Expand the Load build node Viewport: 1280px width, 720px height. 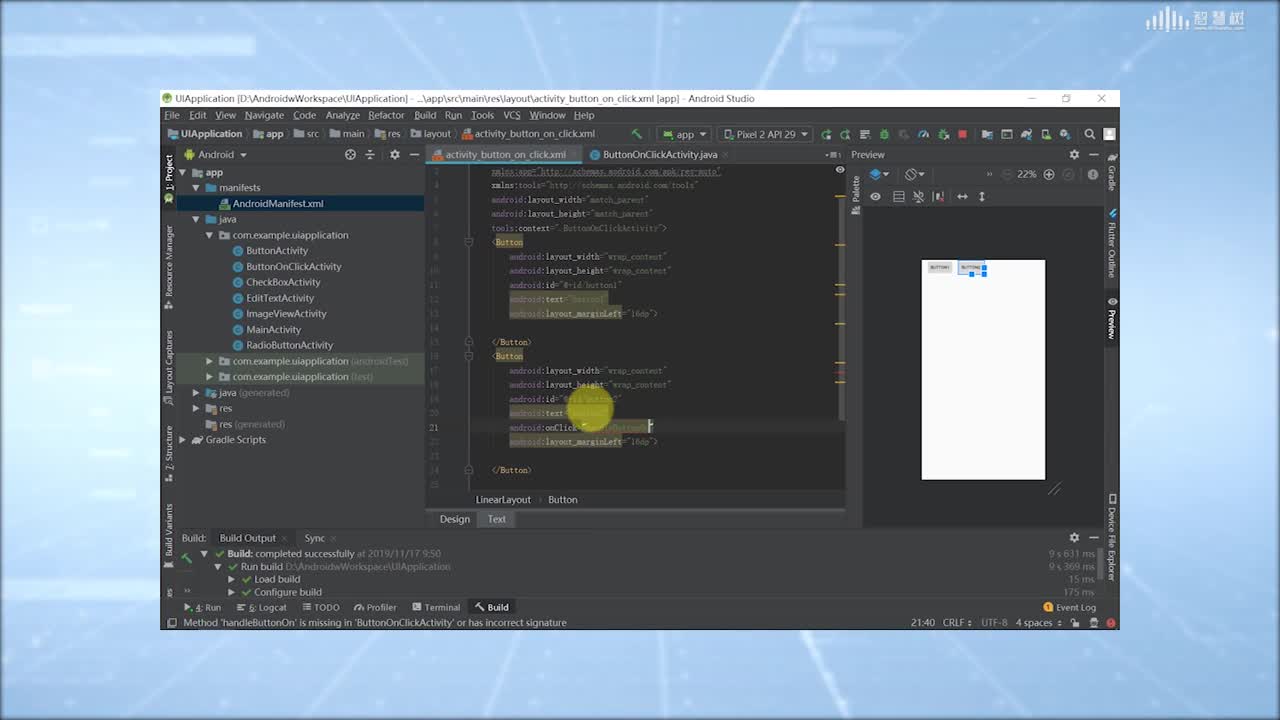pos(232,579)
